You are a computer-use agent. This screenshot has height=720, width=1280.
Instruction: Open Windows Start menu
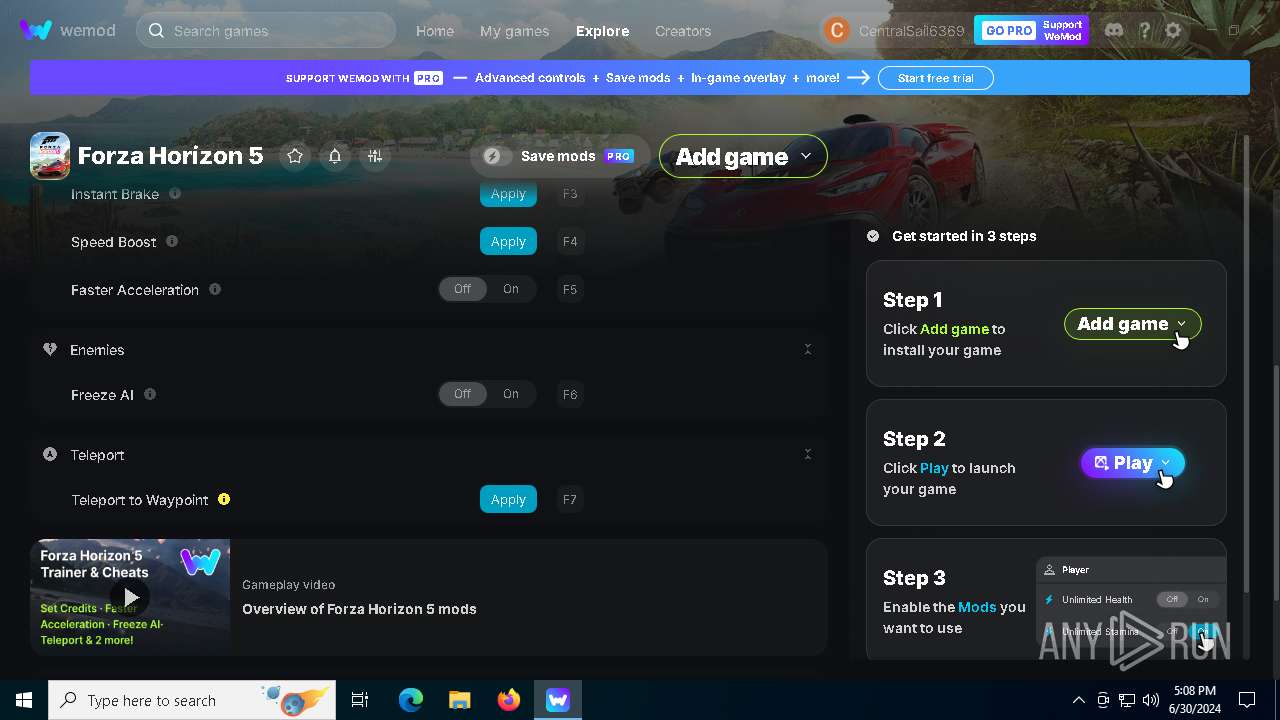coord(24,700)
